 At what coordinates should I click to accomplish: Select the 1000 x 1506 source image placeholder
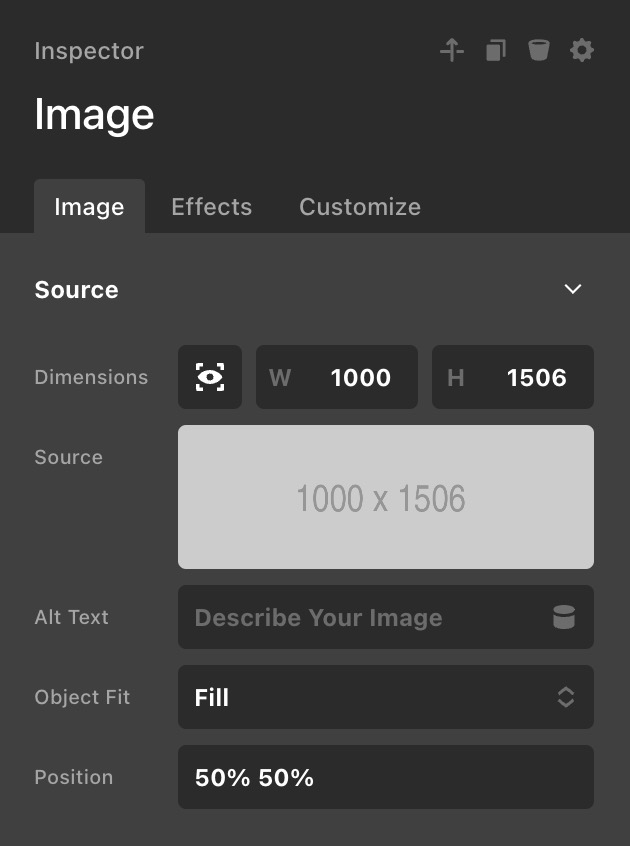[x=386, y=497]
